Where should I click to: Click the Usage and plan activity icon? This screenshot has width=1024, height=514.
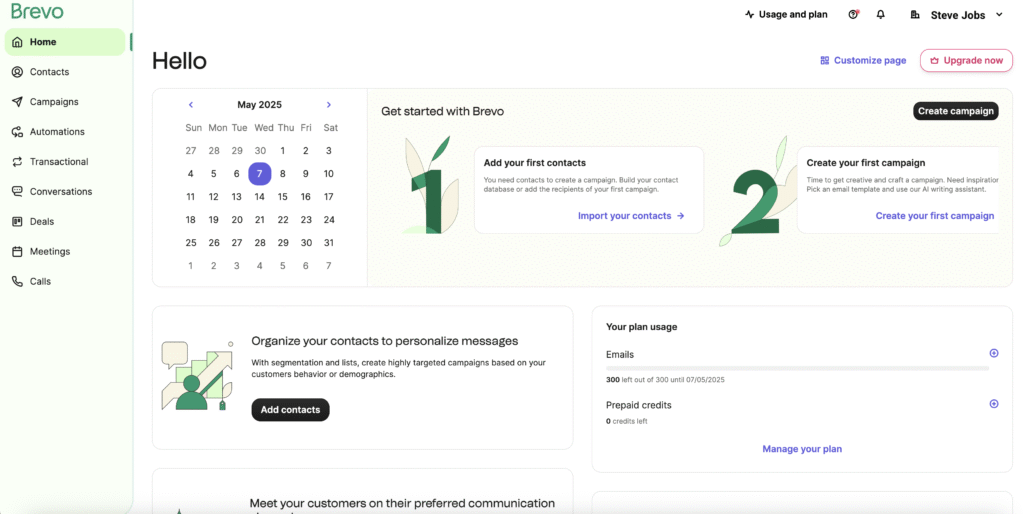(x=750, y=14)
